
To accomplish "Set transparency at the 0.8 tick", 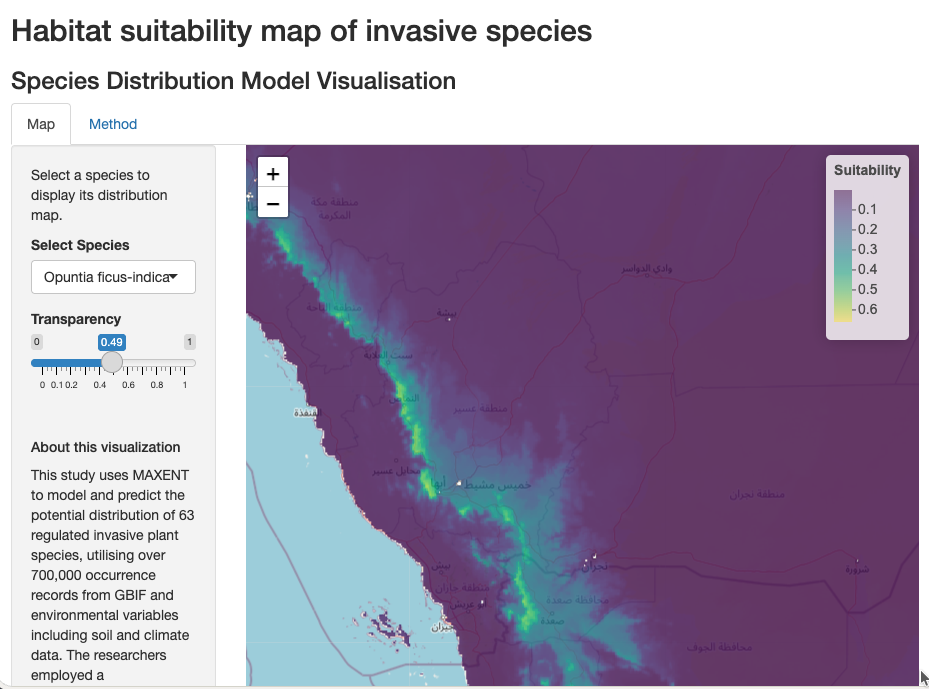I will tap(157, 364).
